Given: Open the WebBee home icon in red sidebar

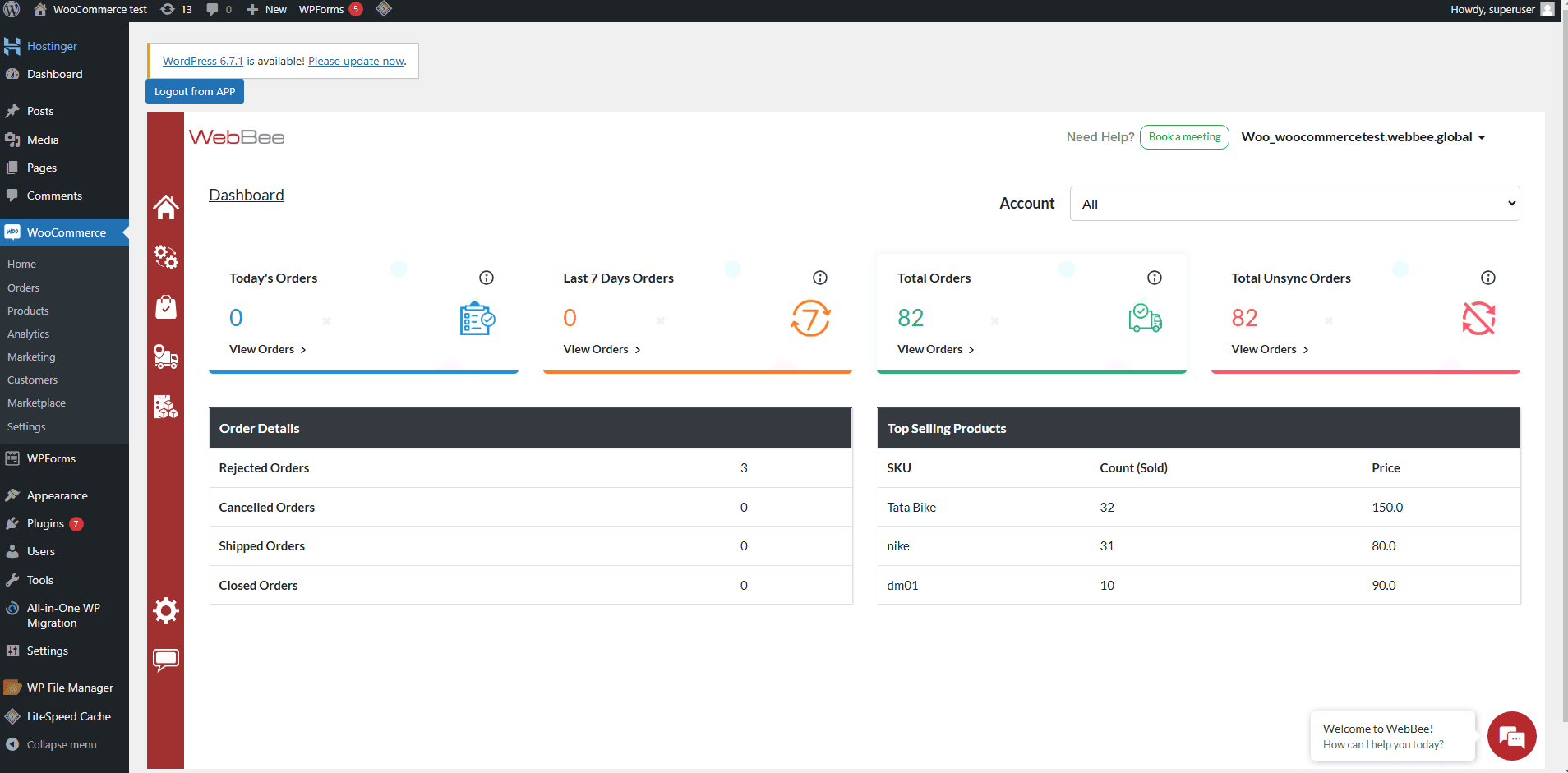Looking at the screenshot, I should tap(166, 207).
